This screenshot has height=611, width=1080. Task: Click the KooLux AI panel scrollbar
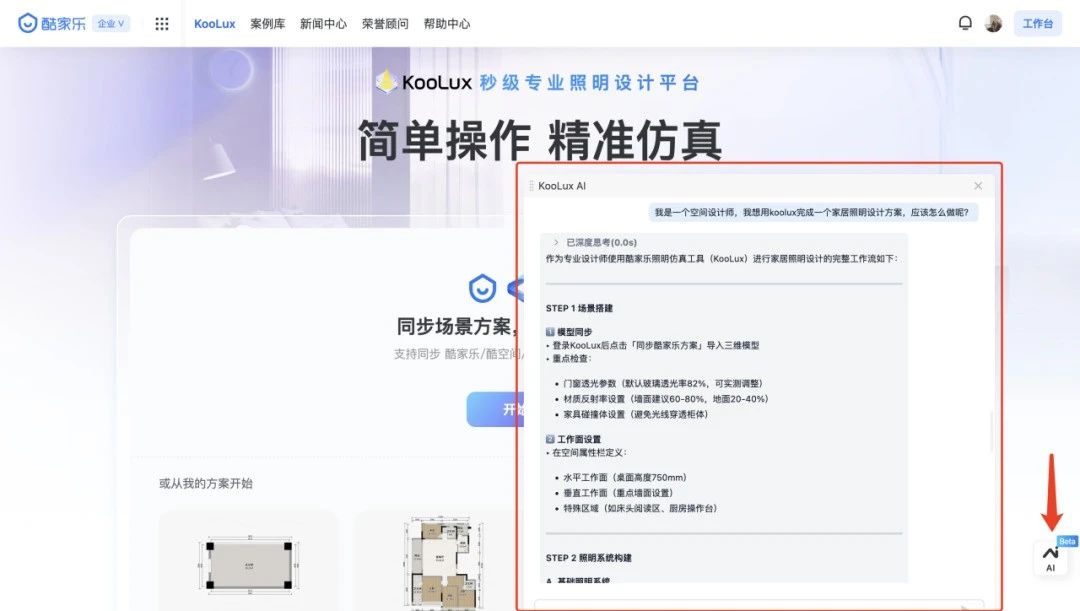pyautogui.click(x=992, y=431)
